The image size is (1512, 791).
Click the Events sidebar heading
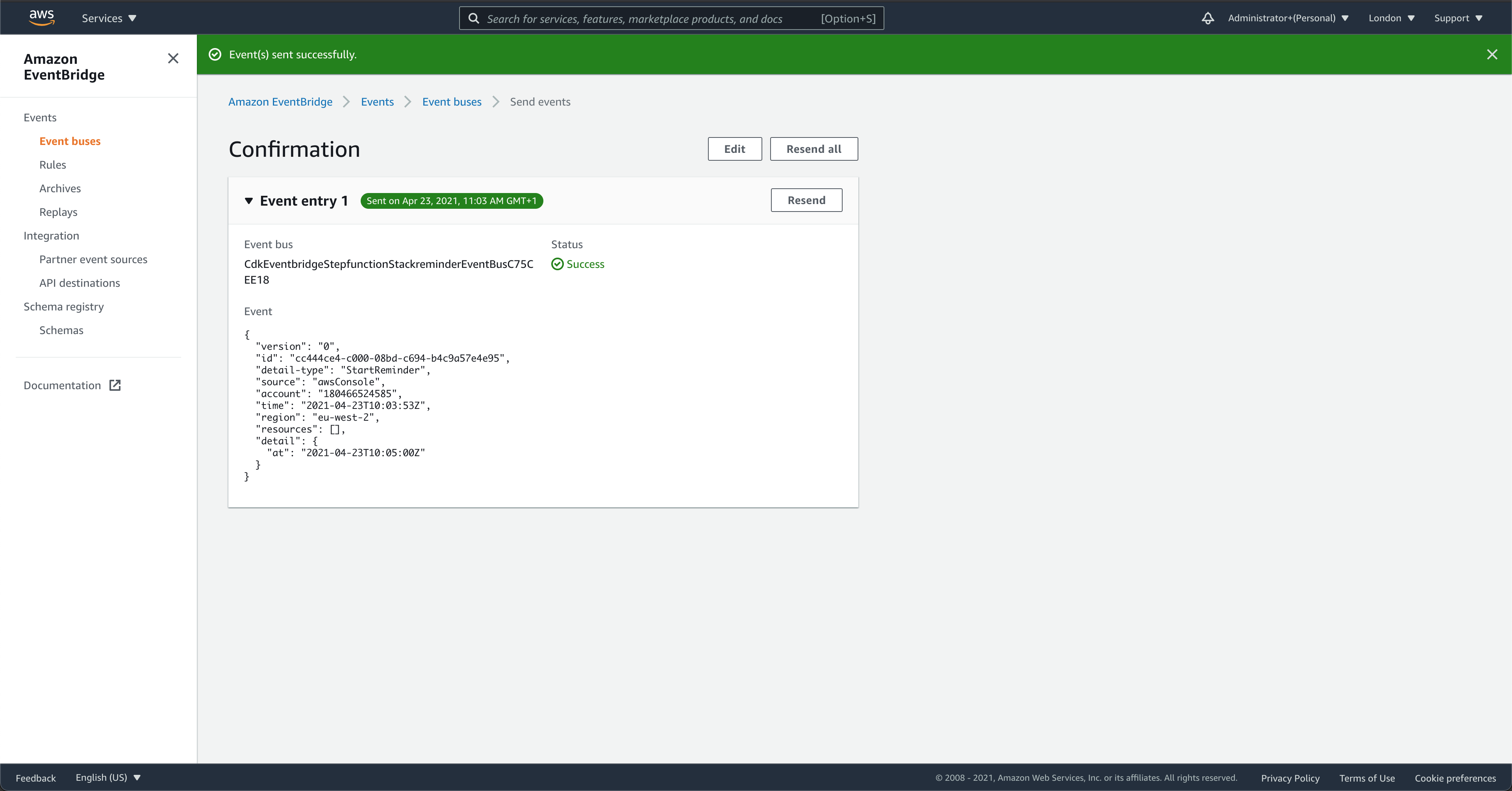coord(40,117)
